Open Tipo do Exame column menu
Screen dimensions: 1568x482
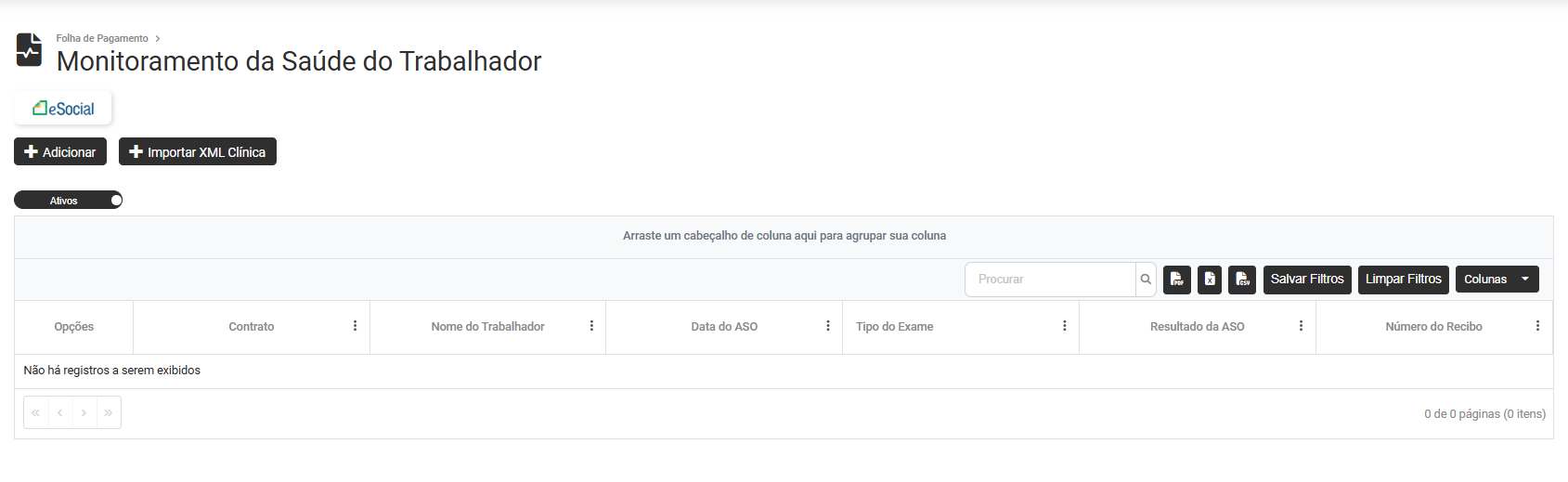coord(1065,326)
